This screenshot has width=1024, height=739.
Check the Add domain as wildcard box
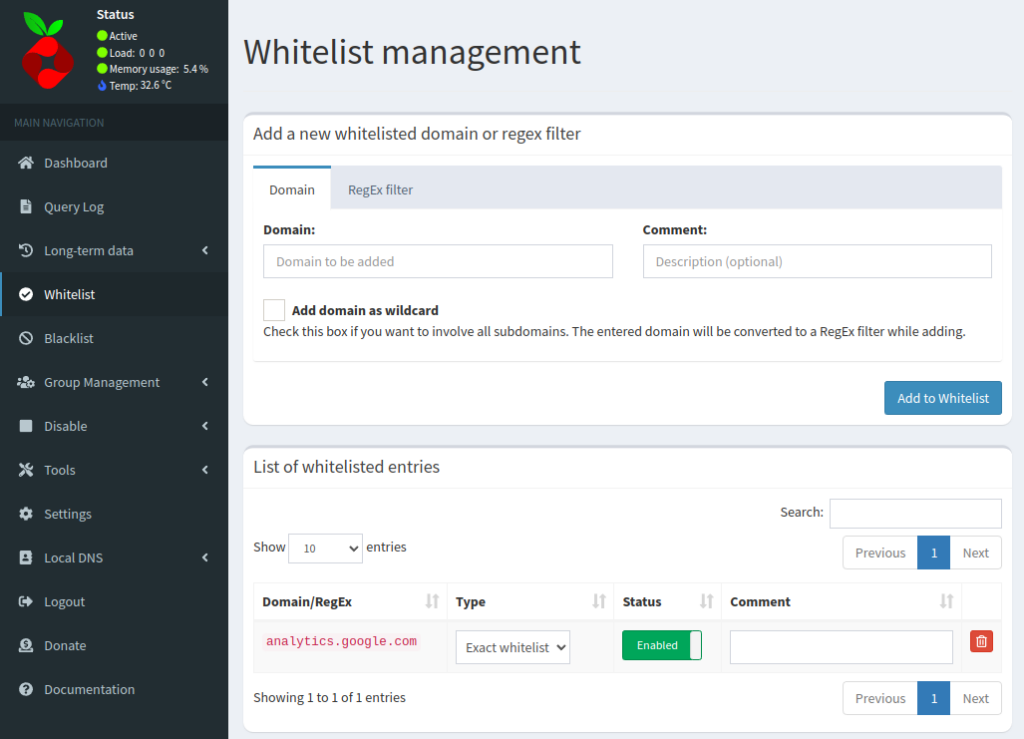tap(274, 310)
